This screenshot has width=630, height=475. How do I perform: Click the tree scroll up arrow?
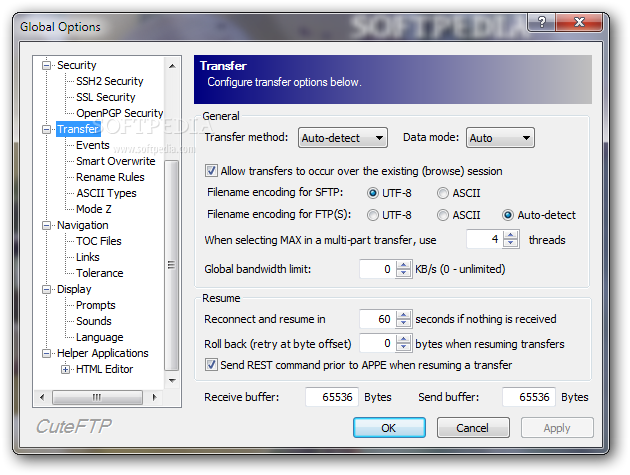click(x=172, y=66)
